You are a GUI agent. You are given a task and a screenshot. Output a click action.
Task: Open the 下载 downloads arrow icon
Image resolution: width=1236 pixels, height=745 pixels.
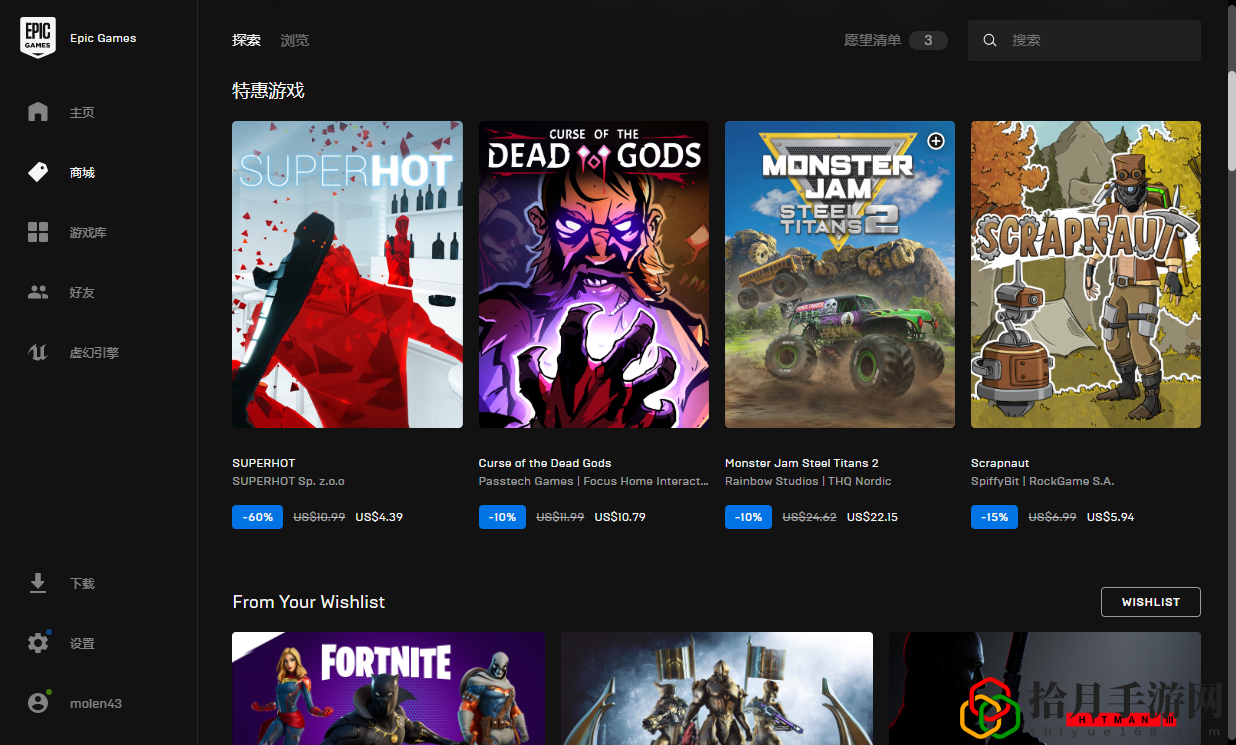(38, 583)
